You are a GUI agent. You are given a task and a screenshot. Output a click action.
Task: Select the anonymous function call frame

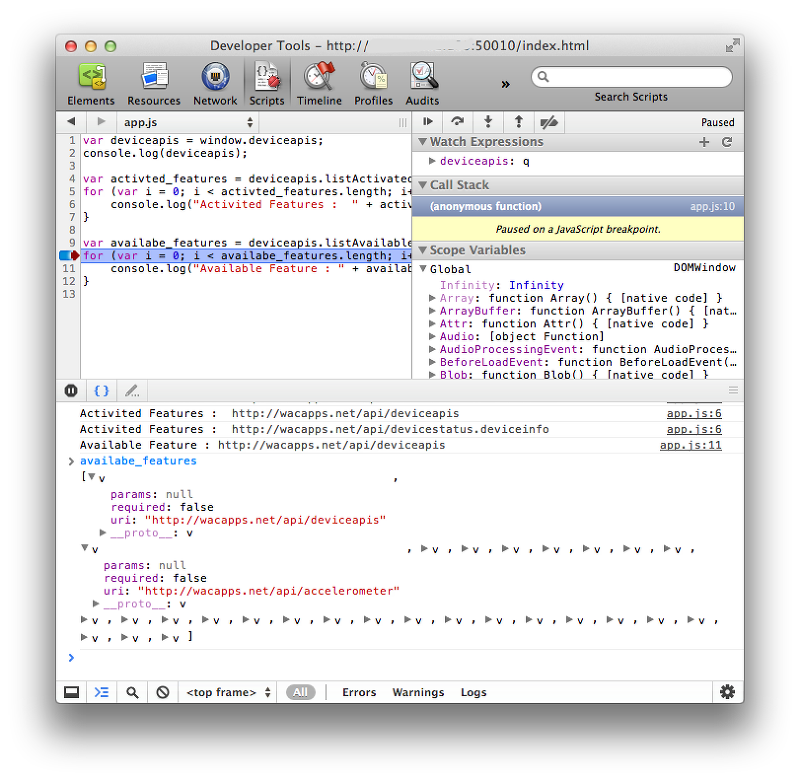[578, 206]
